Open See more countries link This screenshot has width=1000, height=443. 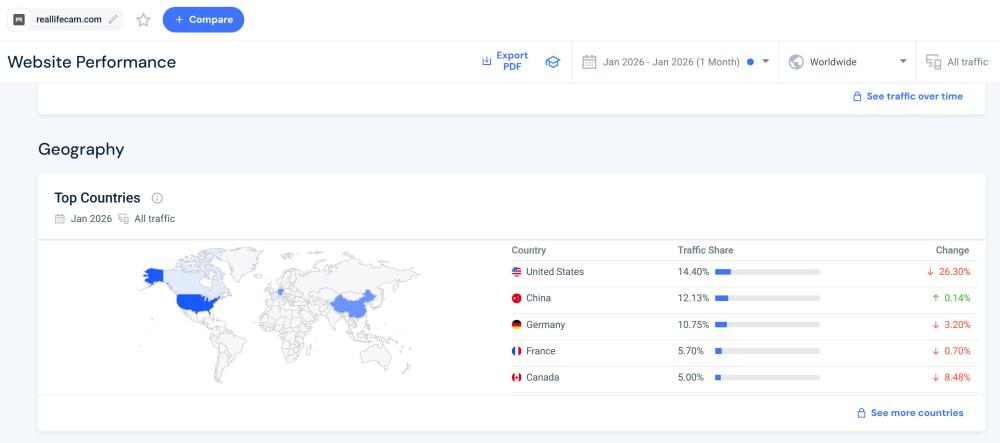point(910,413)
